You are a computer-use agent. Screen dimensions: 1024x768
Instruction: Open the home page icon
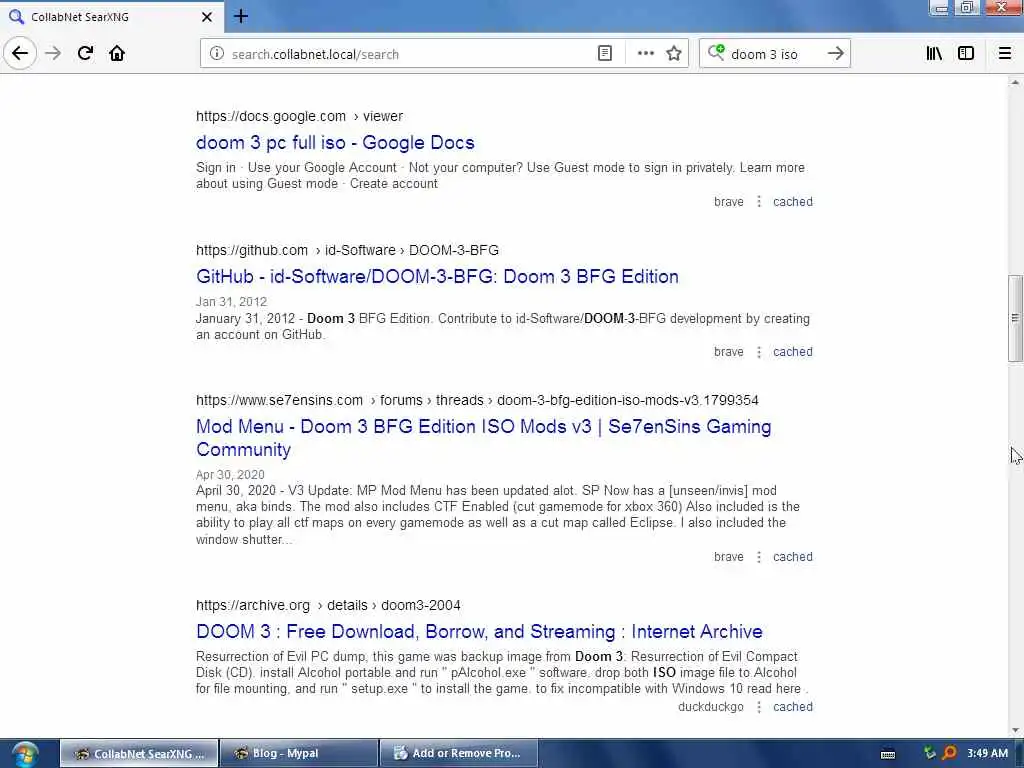click(117, 53)
